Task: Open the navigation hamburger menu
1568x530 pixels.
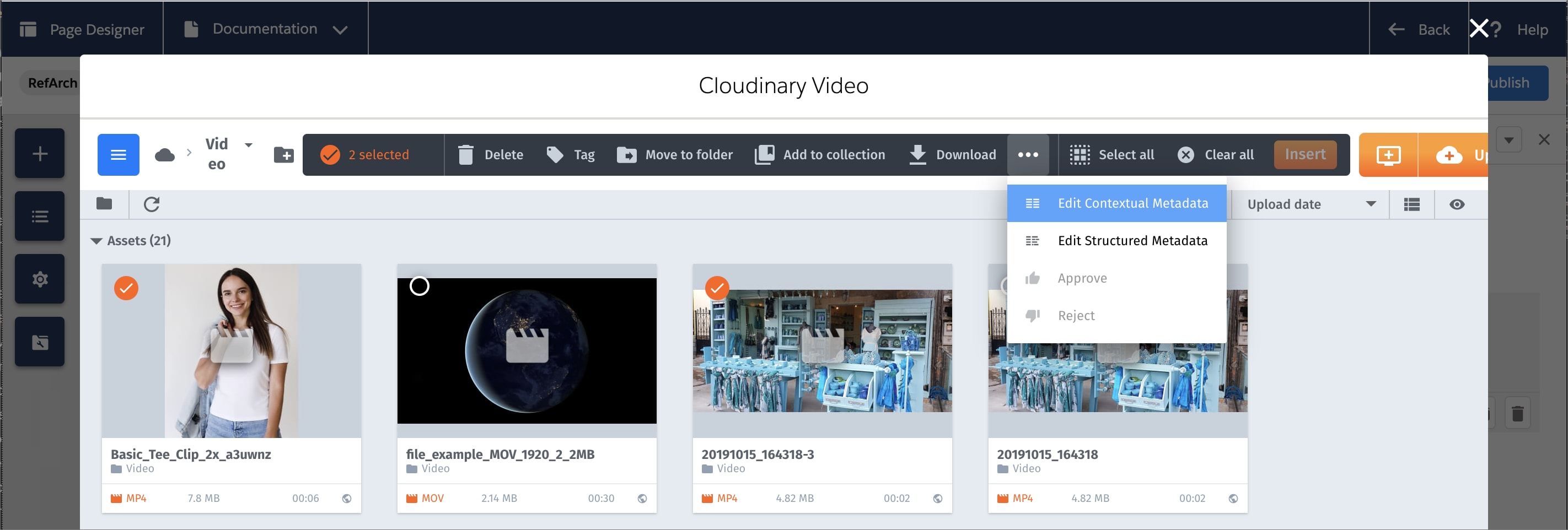Action: coord(117,155)
